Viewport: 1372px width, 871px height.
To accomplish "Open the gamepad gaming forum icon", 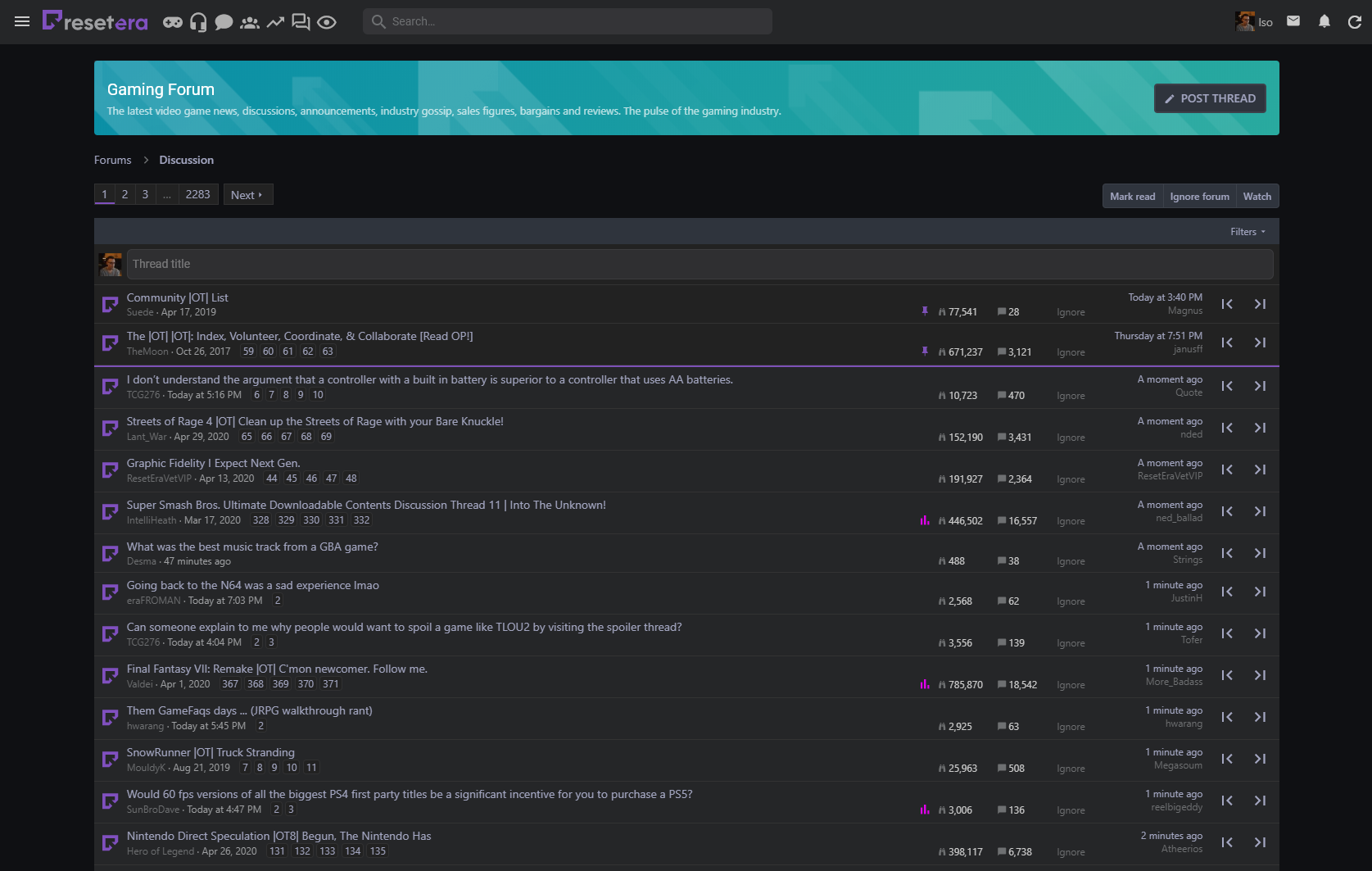I will (x=173, y=22).
